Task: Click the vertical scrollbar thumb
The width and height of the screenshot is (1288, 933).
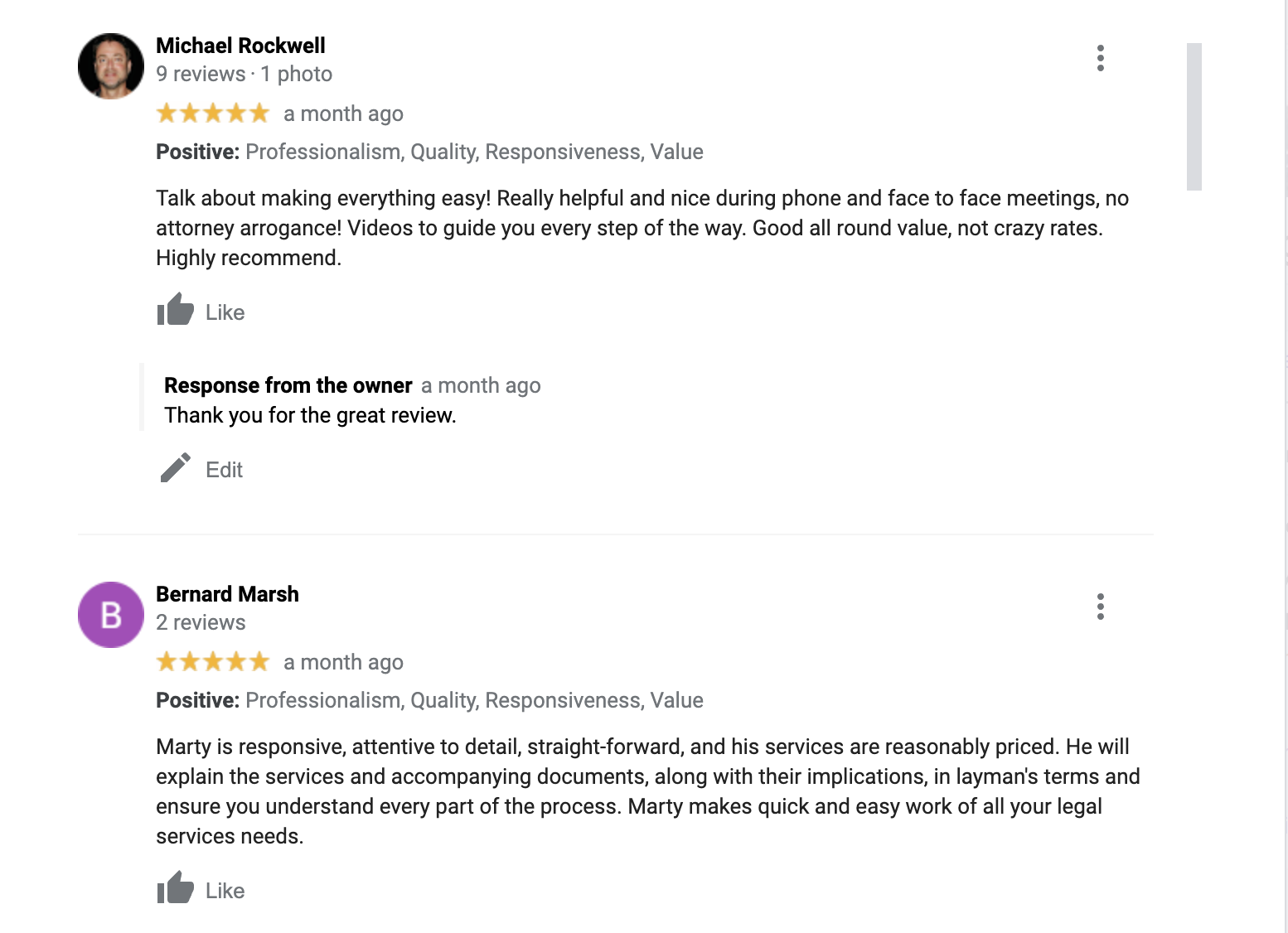Action: pyautogui.click(x=1194, y=116)
